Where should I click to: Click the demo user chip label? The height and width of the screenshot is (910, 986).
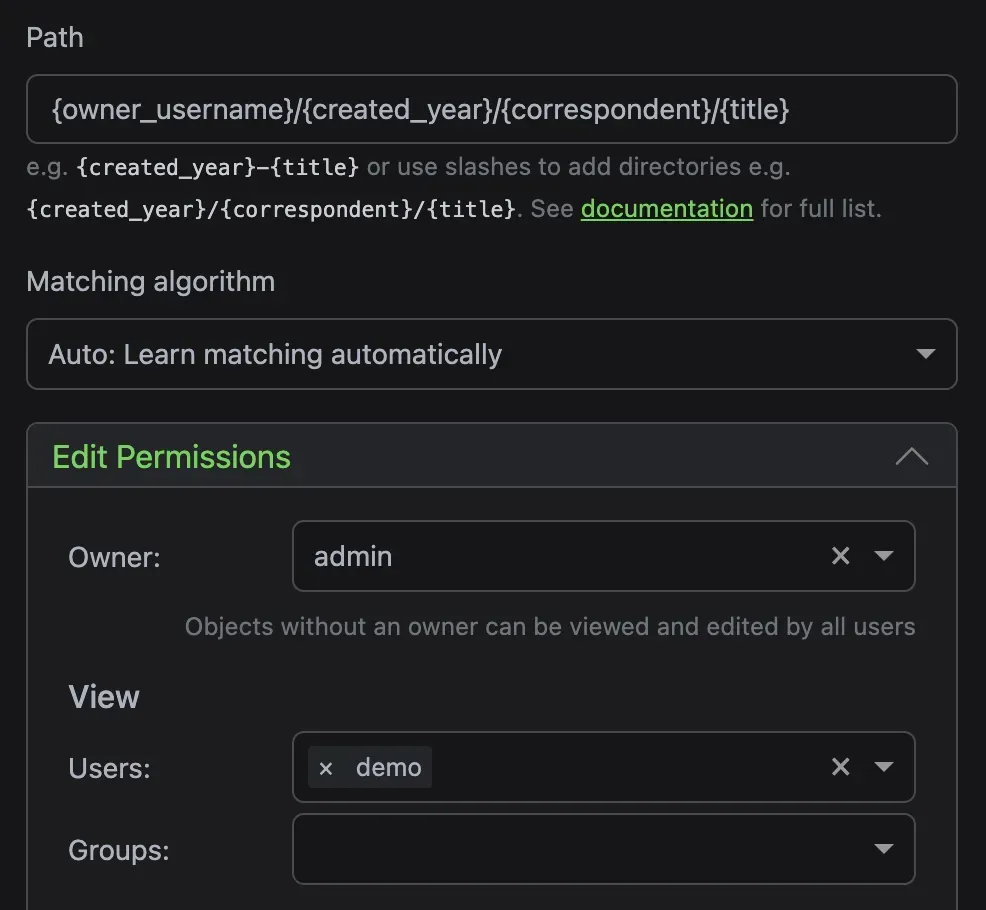pyautogui.click(x=389, y=767)
